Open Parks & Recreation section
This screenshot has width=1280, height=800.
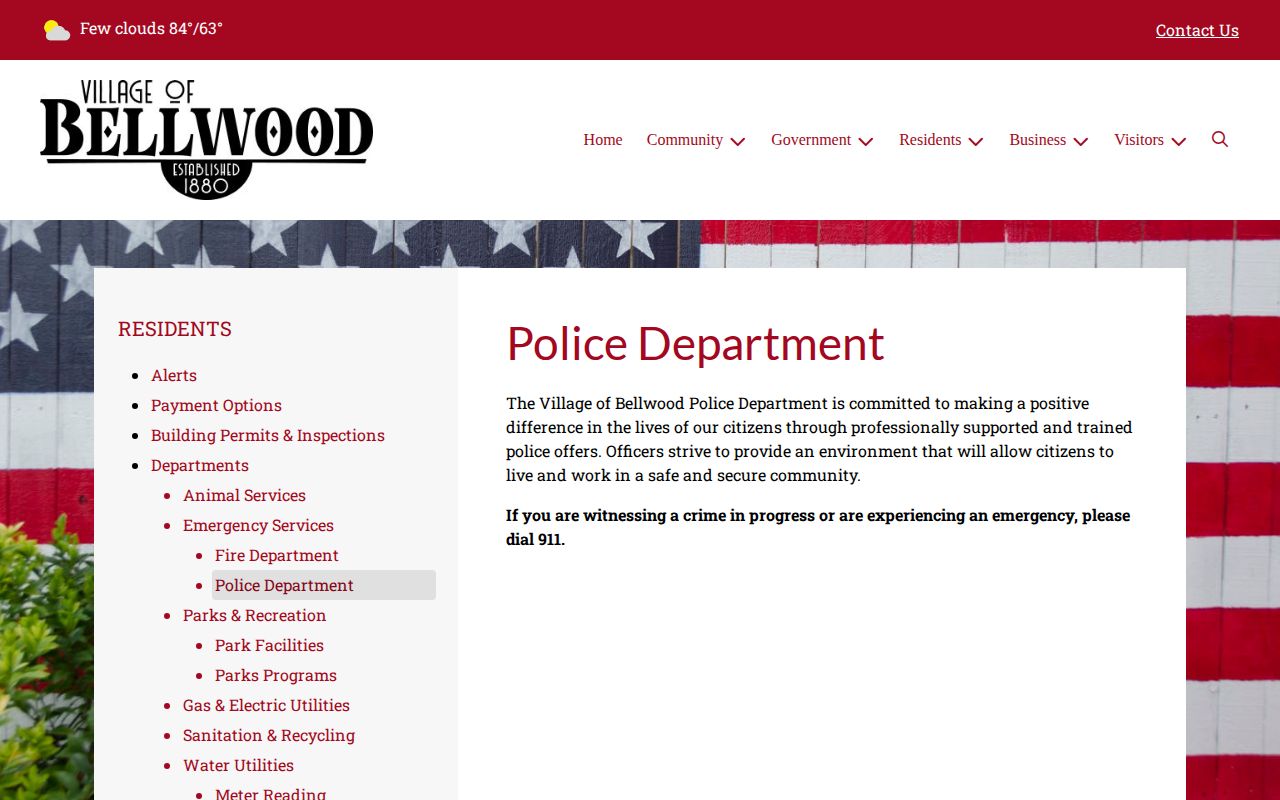[254, 615]
